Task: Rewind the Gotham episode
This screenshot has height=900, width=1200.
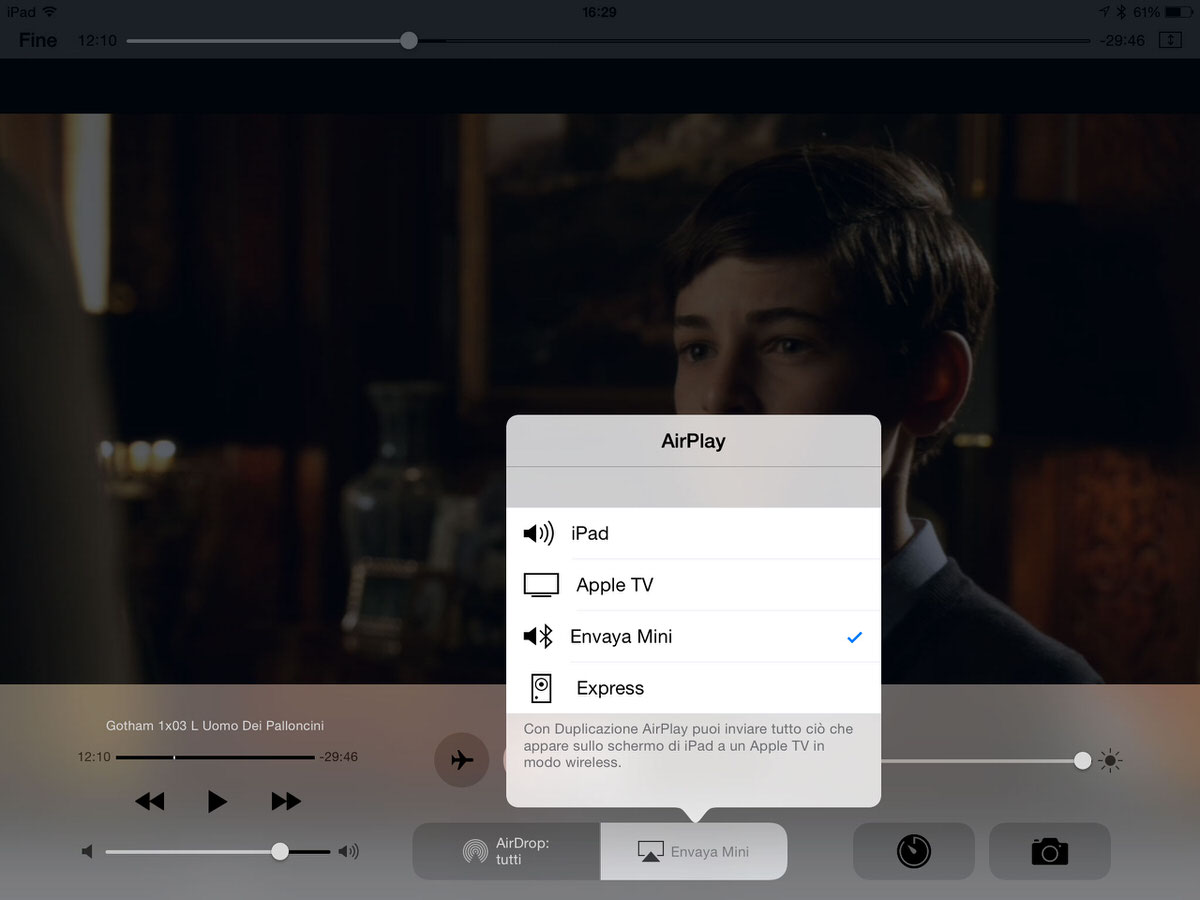Action: pyautogui.click(x=149, y=801)
